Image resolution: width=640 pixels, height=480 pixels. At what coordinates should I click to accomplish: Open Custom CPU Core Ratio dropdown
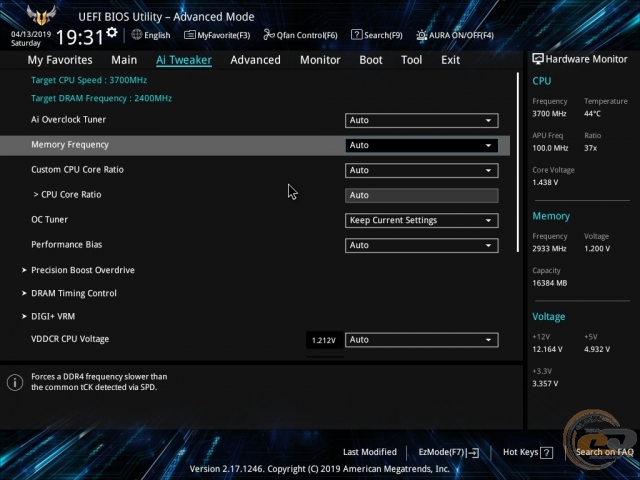[422, 170]
